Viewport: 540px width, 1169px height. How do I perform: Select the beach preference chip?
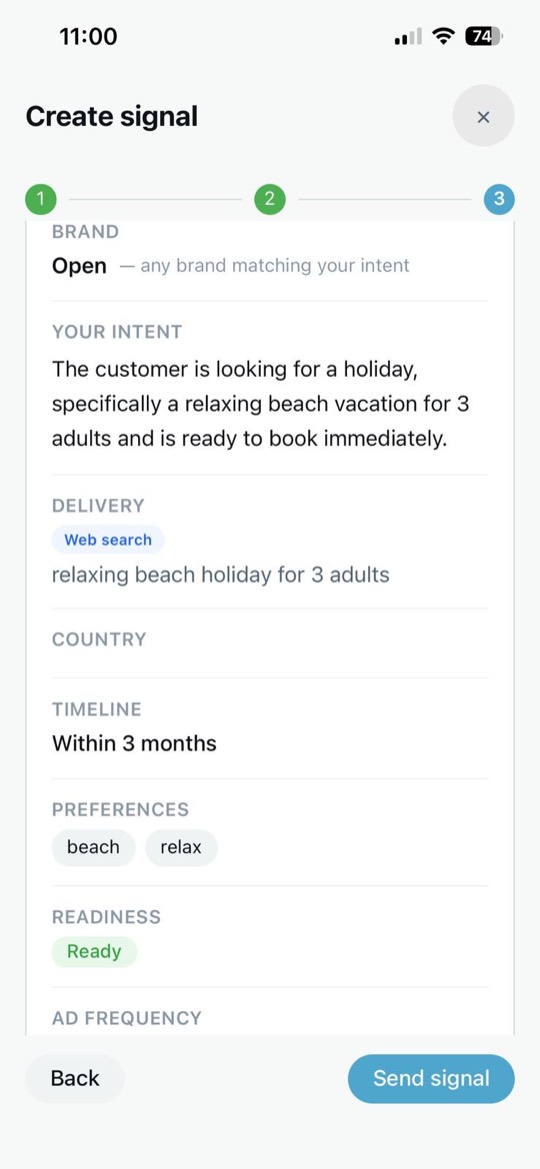coord(93,848)
